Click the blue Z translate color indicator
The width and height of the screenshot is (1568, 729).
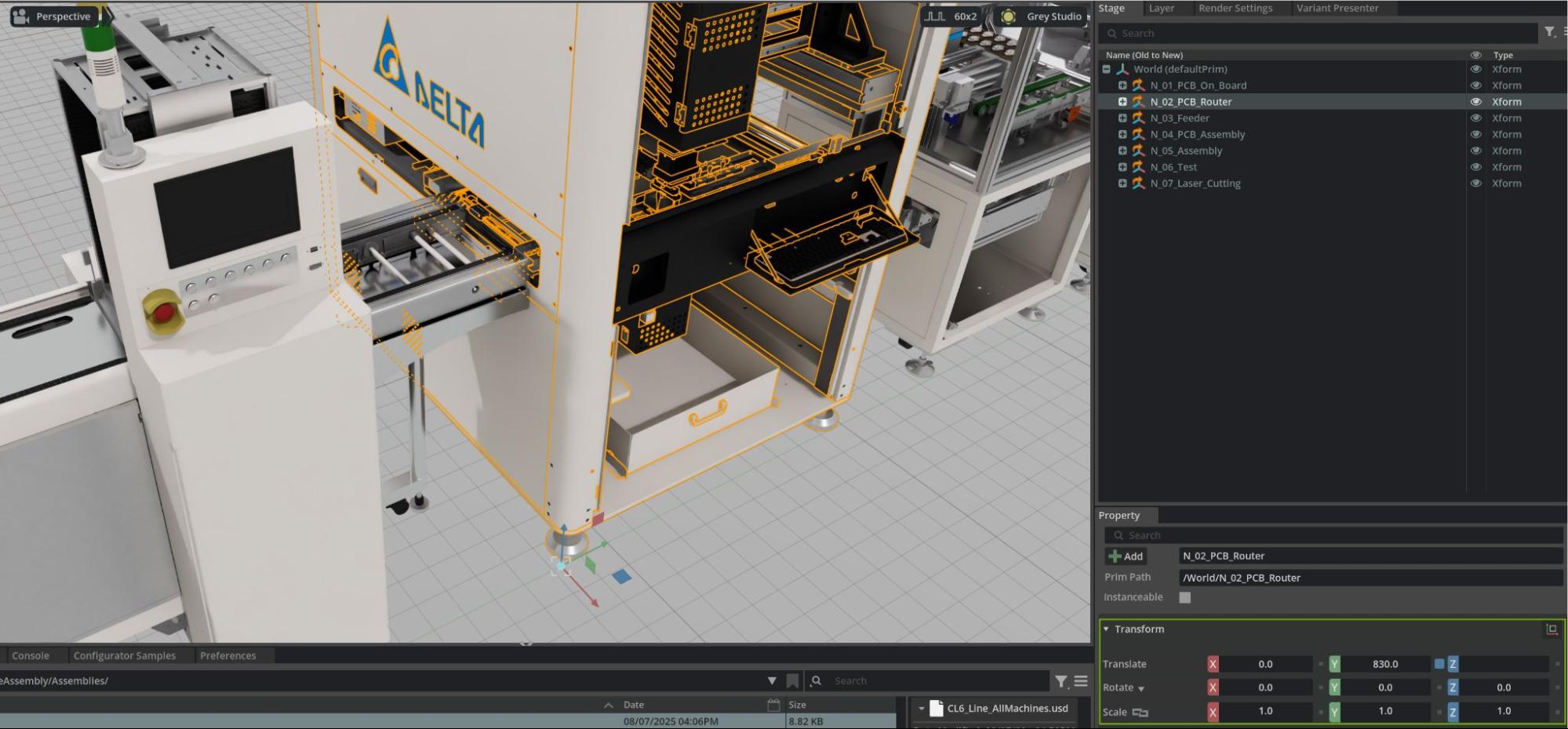click(1439, 664)
